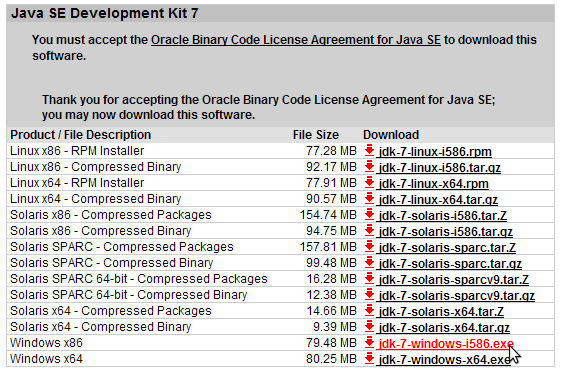The height and width of the screenshot is (374, 561).
Task: Click the 90.57 MB file size cell
Action: point(331,199)
